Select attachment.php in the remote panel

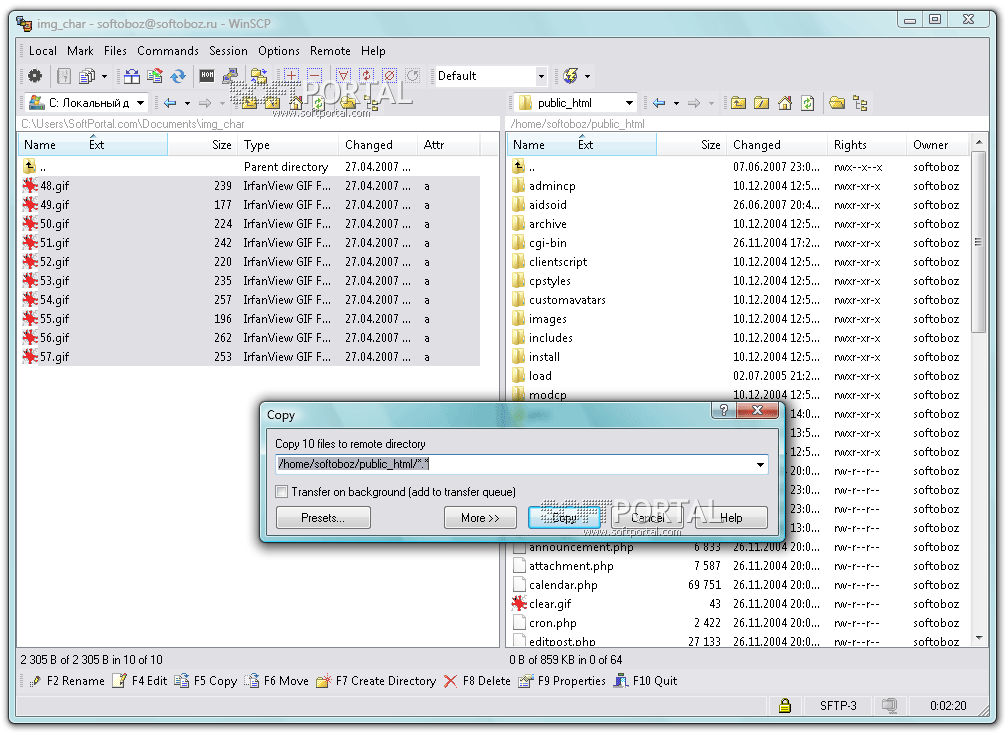(x=570, y=566)
